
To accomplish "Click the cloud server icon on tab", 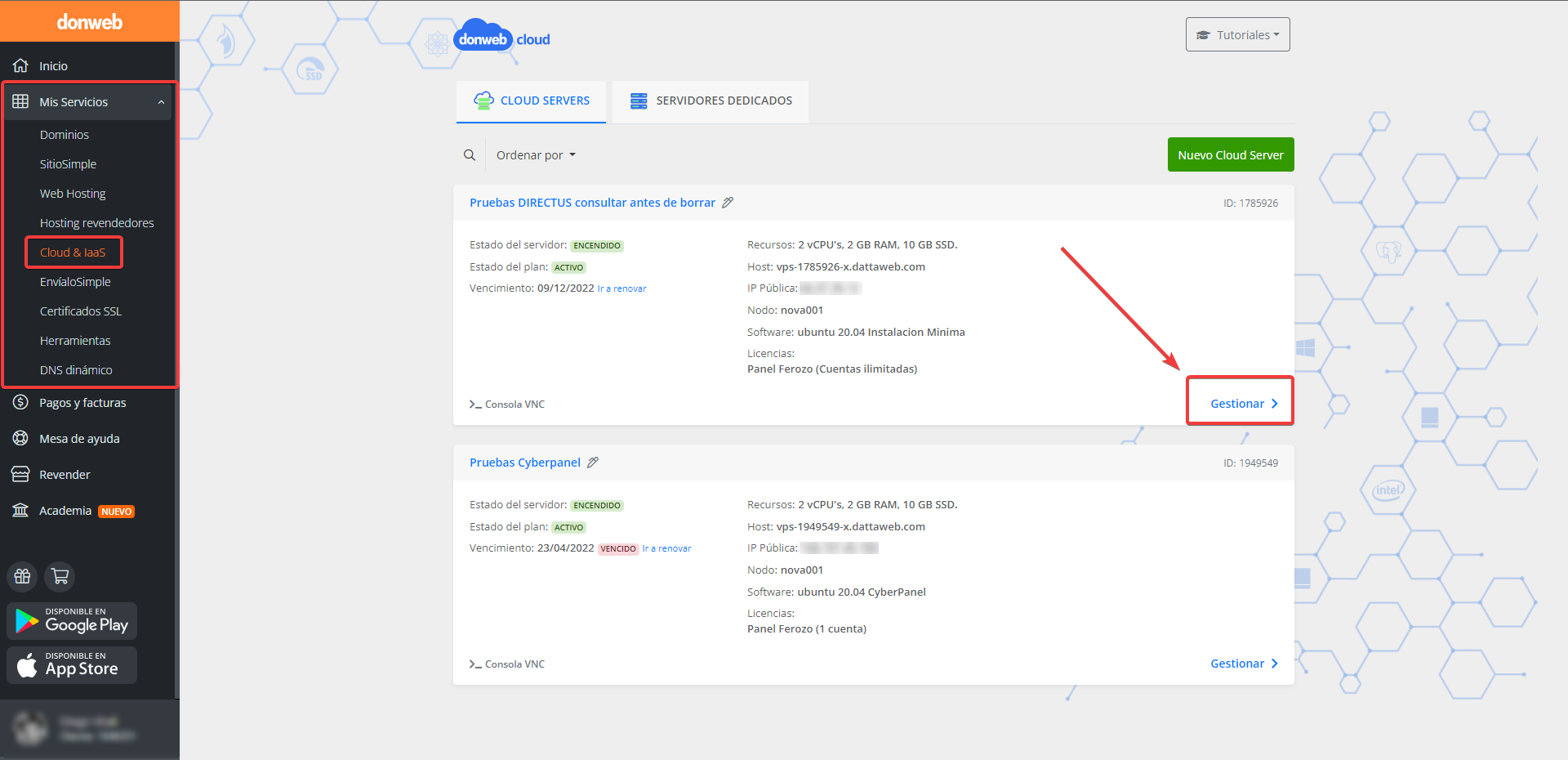I will [x=483, y=101].
